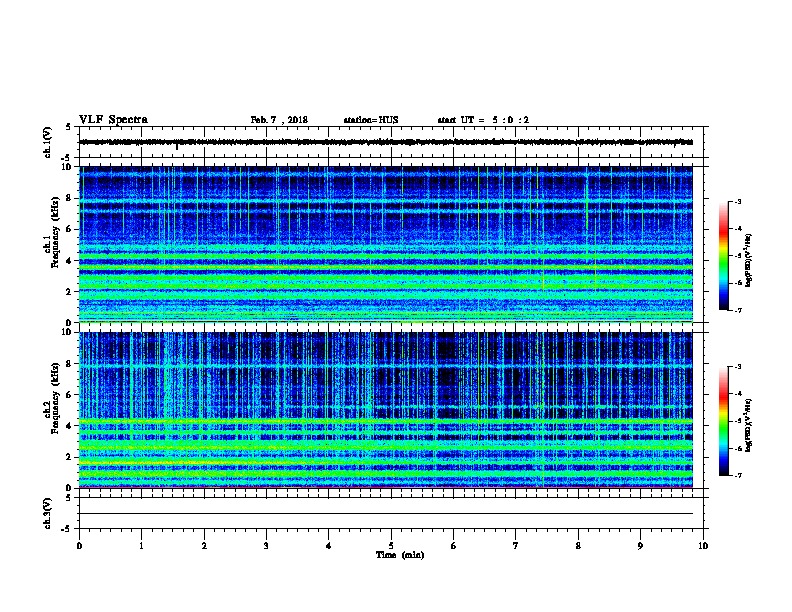This screenshot has height=612, width=792.
Task: Click time axis tick label '5'
Action: (x=391, y=546)
